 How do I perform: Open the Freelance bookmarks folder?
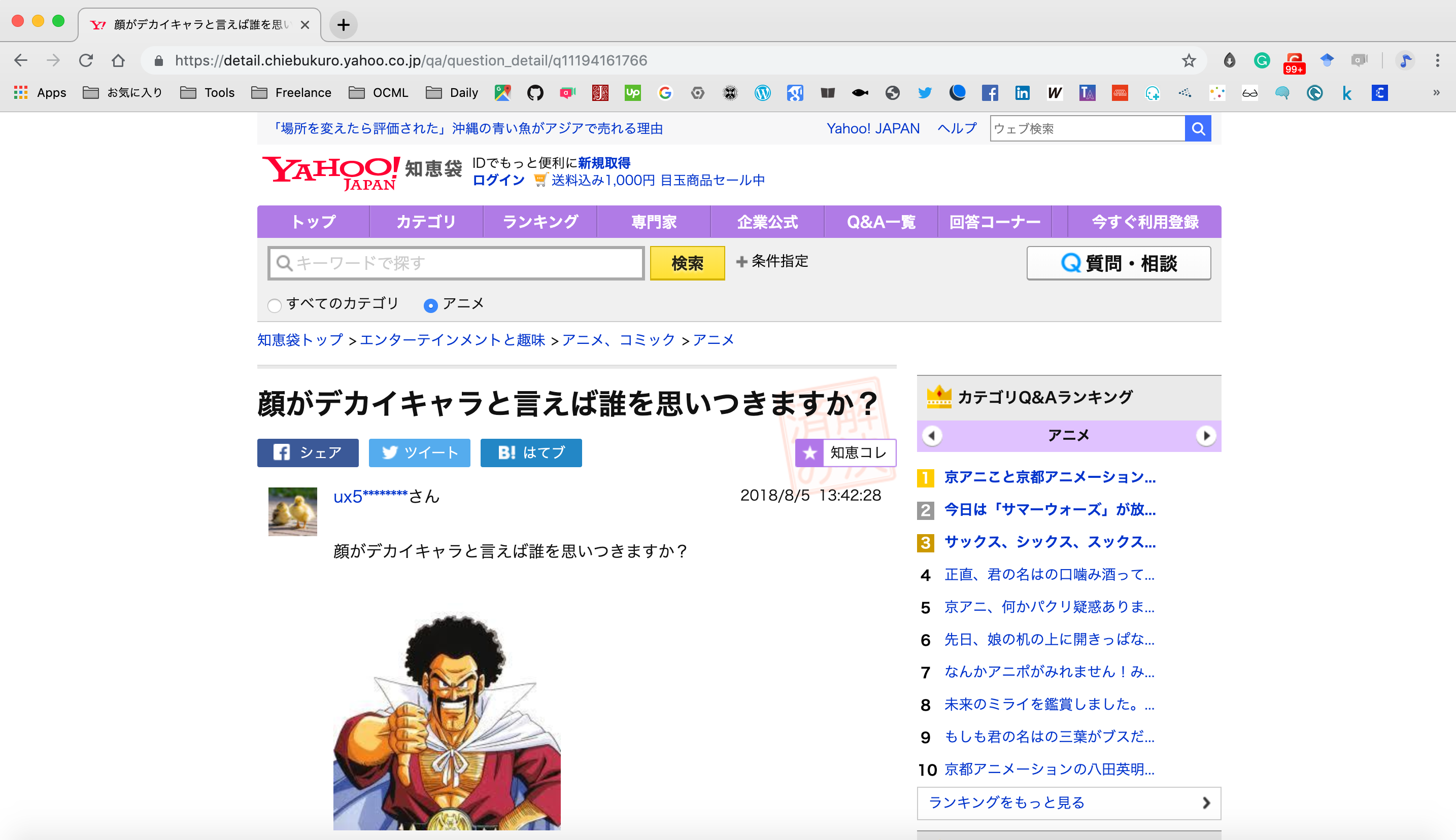[x=291, y=92]
